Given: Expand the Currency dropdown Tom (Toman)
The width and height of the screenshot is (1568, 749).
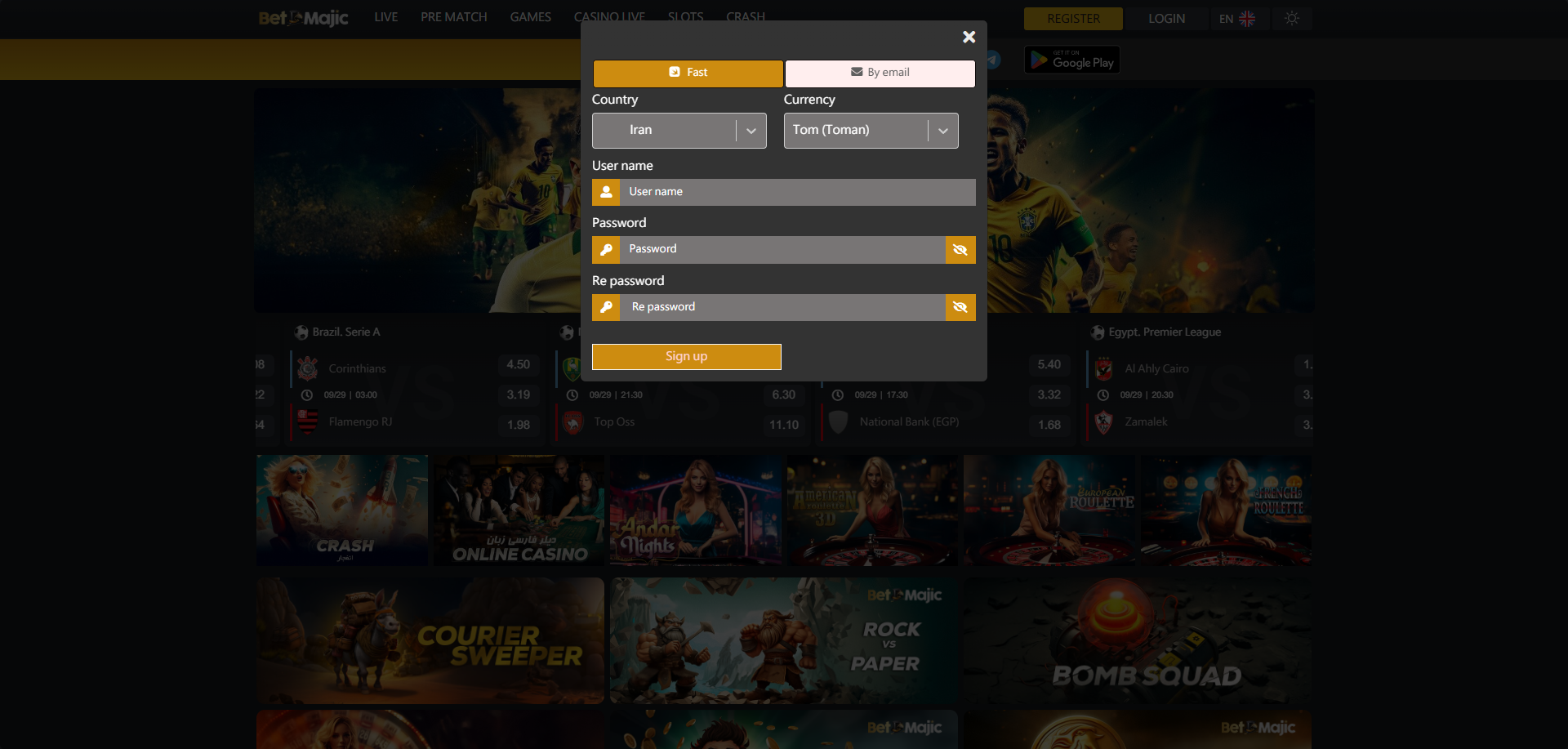Looking at the screenshot, I should [871, 131].
